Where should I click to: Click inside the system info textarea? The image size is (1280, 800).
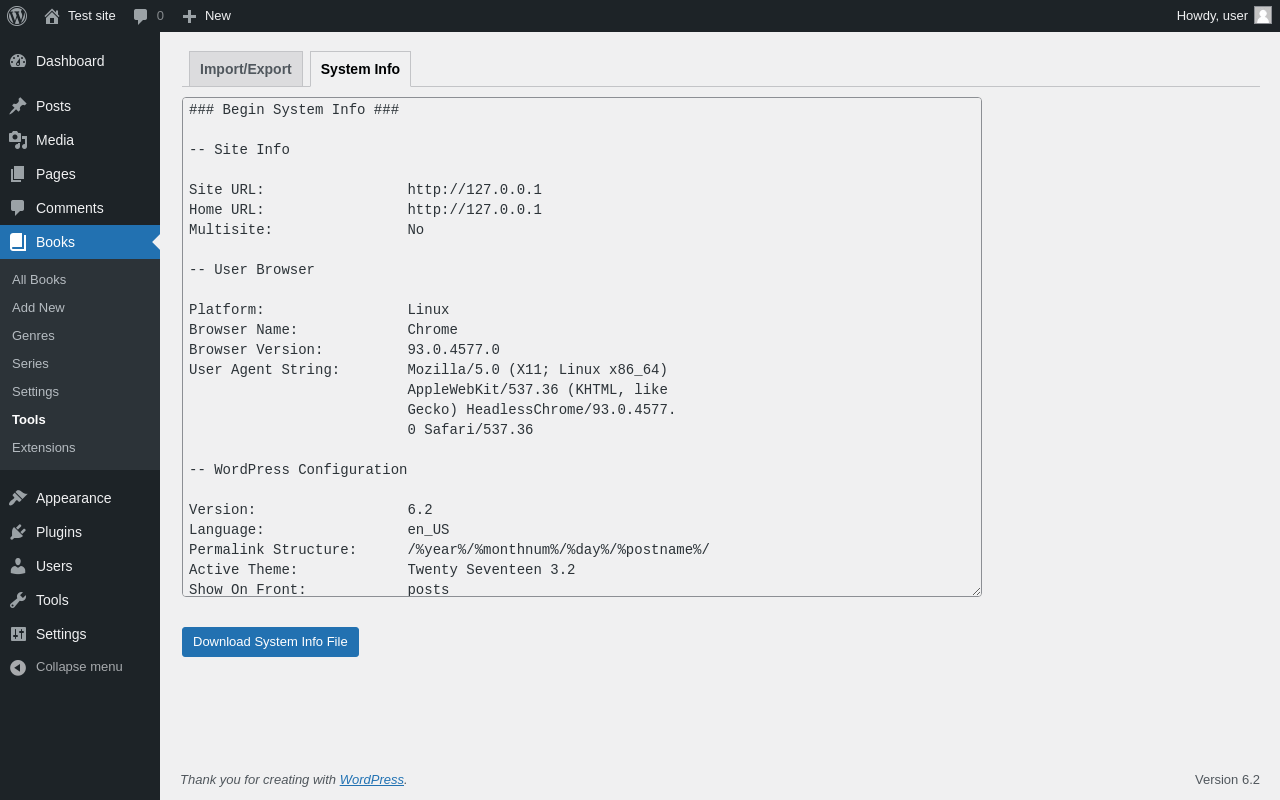(582, 347)
